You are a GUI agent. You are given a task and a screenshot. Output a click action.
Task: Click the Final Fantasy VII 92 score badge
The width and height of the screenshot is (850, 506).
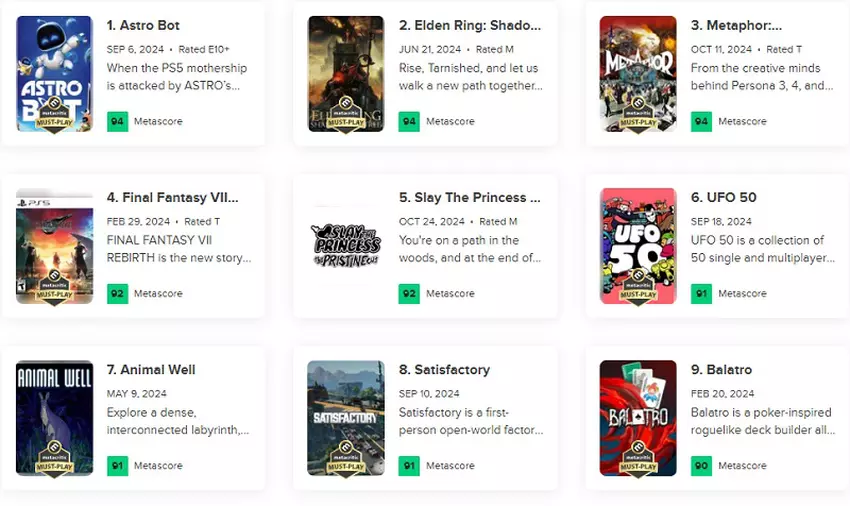click(118, 293)
